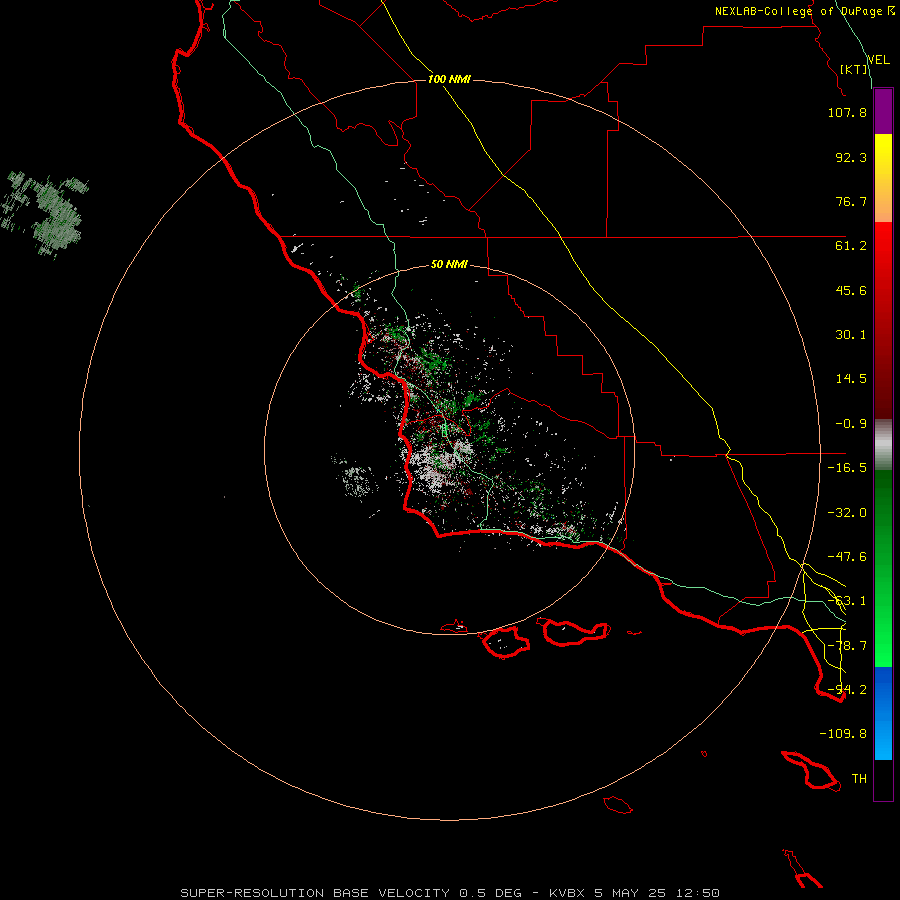900x900 pixels.
Task: Select the 61.2 velocity scale value
Action: 851,246
